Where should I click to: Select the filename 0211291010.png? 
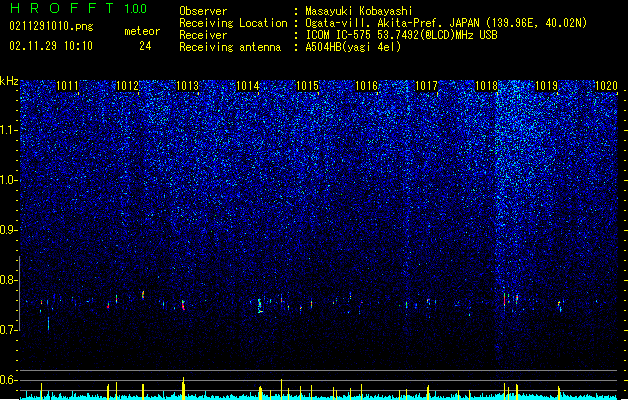point(51,26)
